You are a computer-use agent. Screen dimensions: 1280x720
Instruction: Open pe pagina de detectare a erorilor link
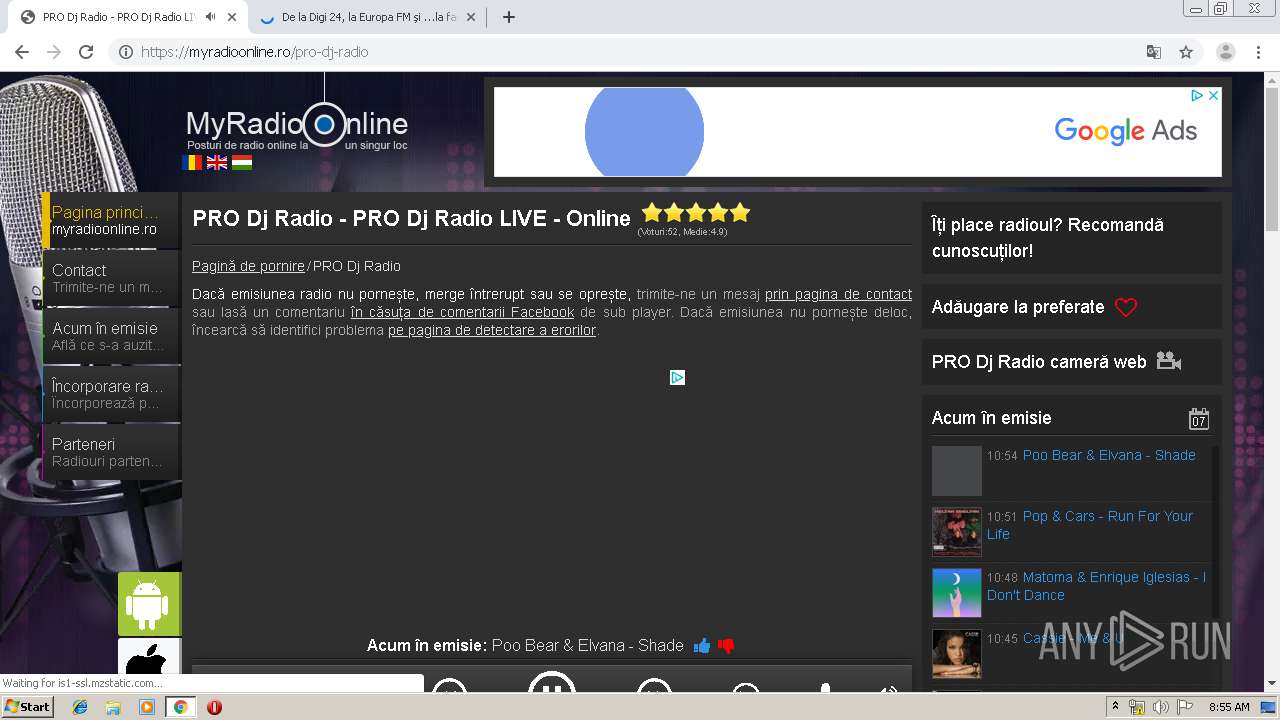pos(492,330)
